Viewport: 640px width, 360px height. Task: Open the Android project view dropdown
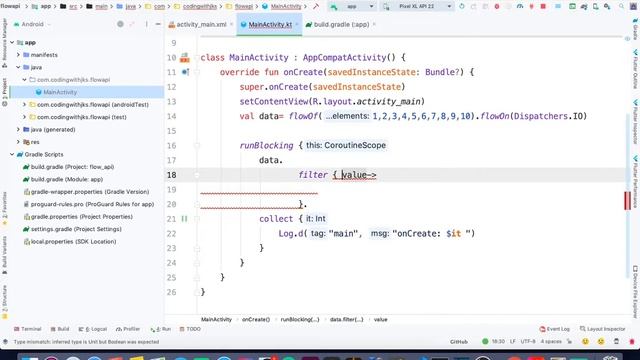point(33,24)
